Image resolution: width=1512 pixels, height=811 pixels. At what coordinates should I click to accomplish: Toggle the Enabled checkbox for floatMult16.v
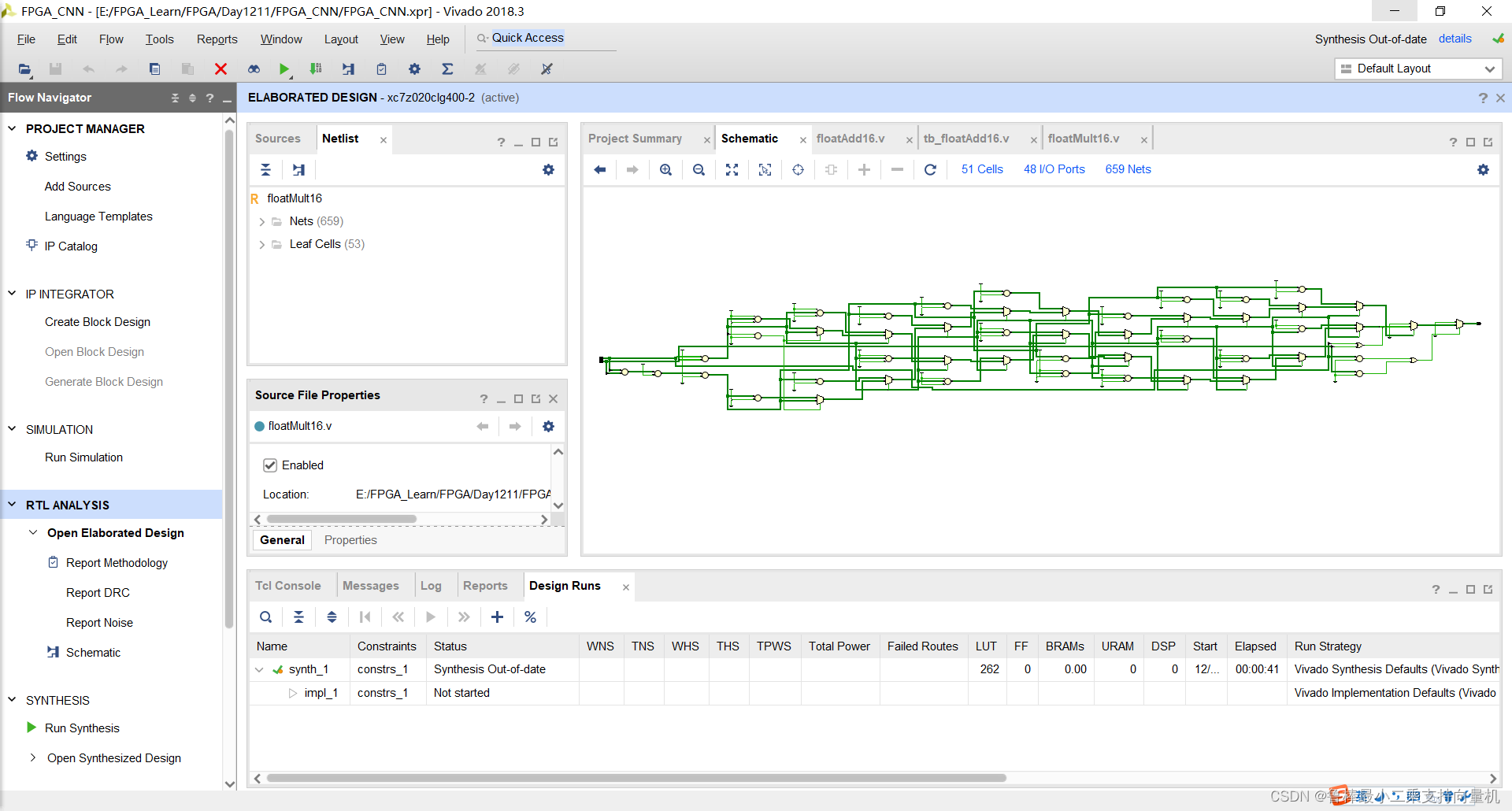(269, 465)
